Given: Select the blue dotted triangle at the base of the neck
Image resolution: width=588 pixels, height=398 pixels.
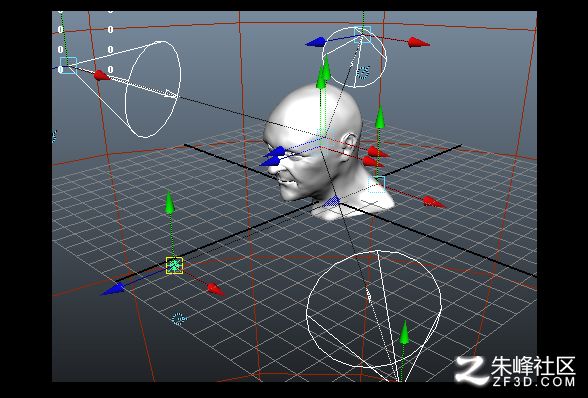Looking at the screenshot, I should pos(332,201).
